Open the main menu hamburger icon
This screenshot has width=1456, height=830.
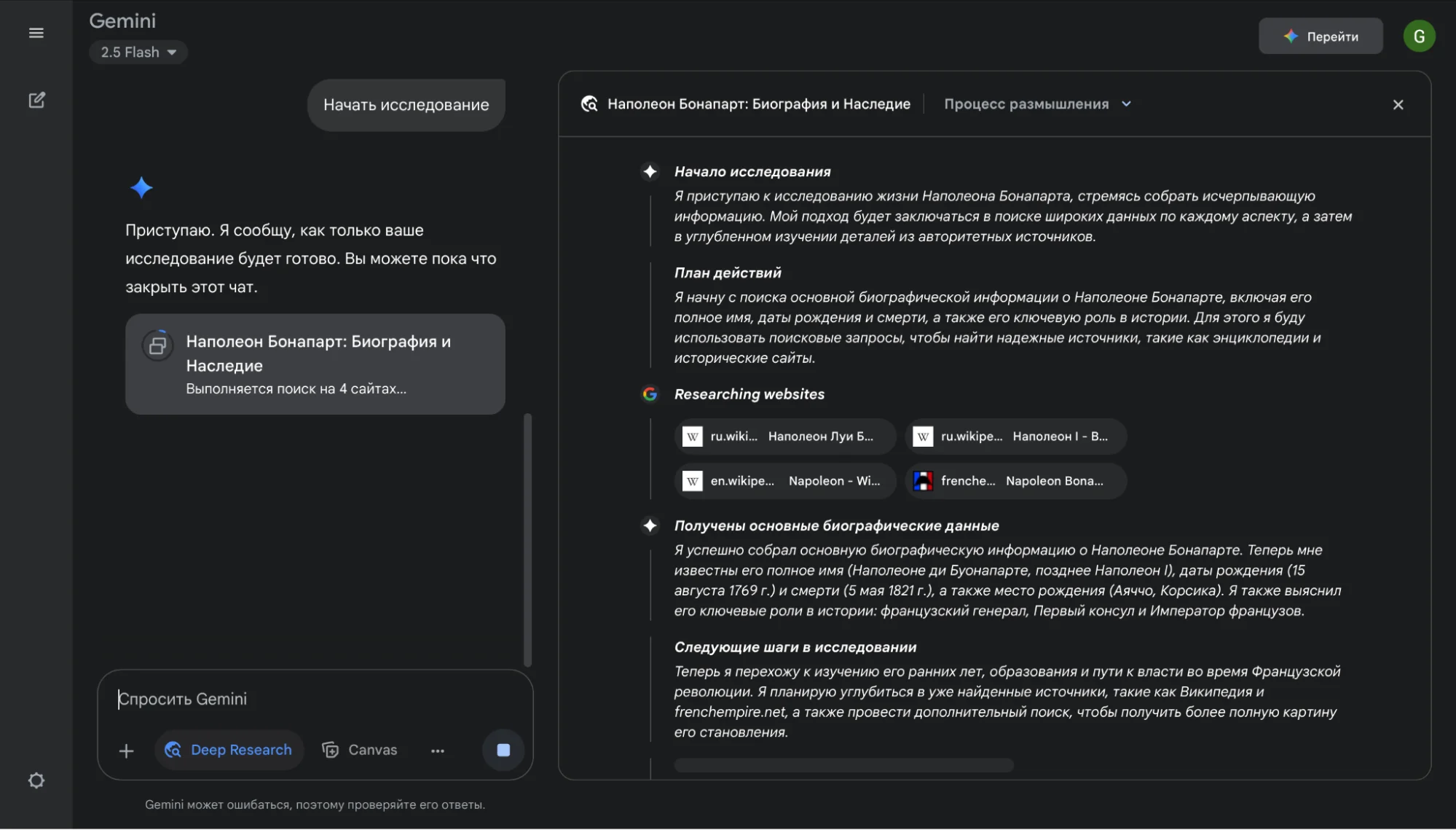36,34
